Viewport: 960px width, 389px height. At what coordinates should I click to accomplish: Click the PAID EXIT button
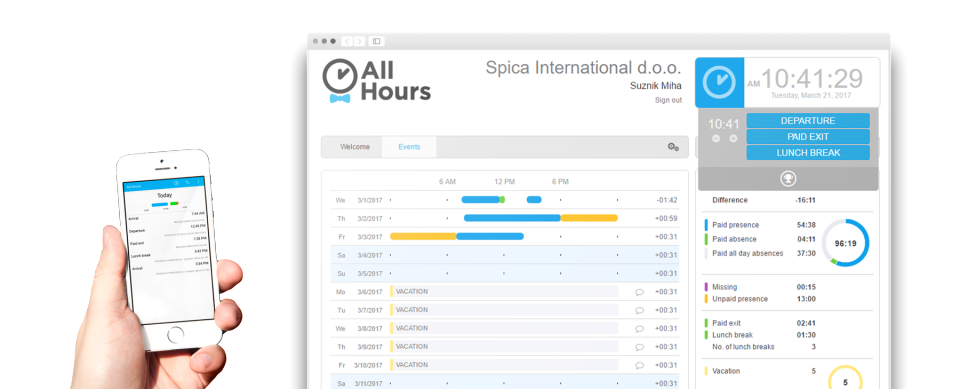click(x=808, y=137)
